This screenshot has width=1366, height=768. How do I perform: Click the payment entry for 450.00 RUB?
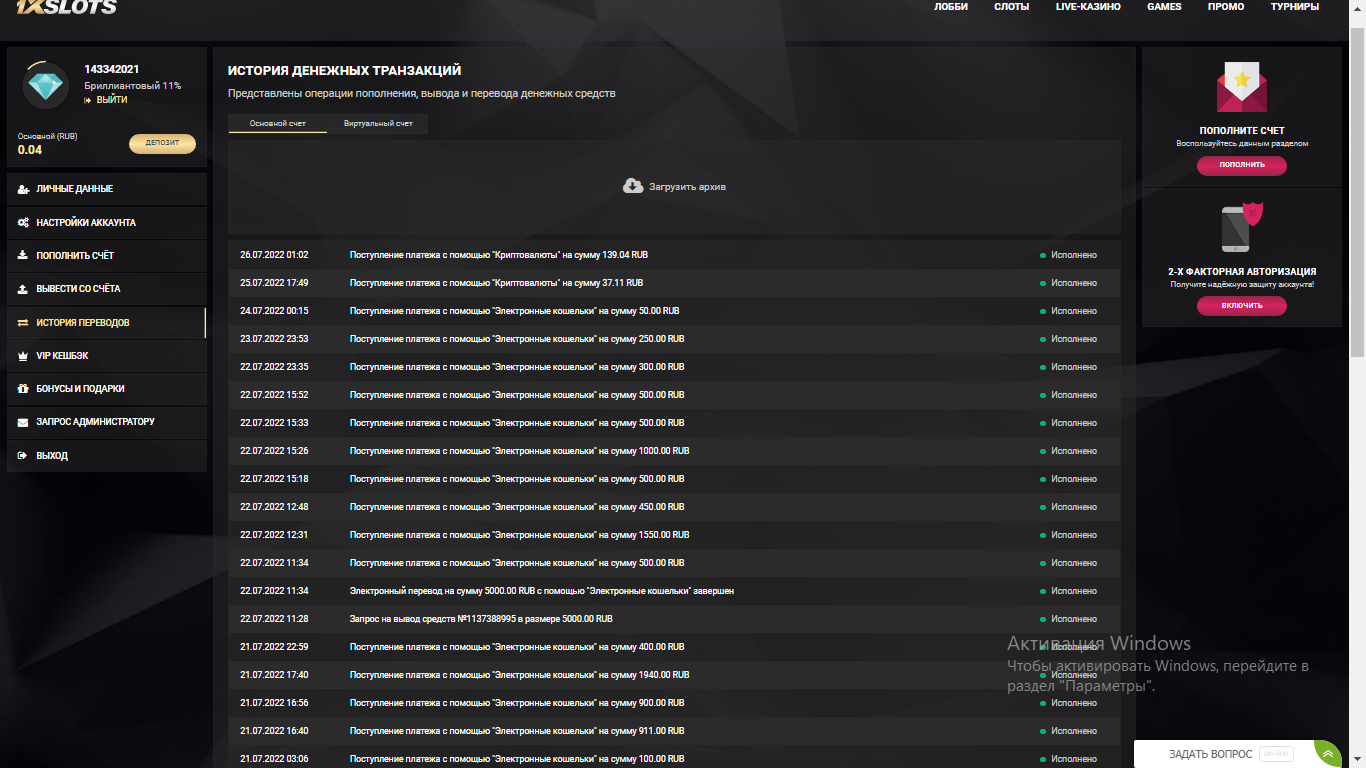[517, 507]
